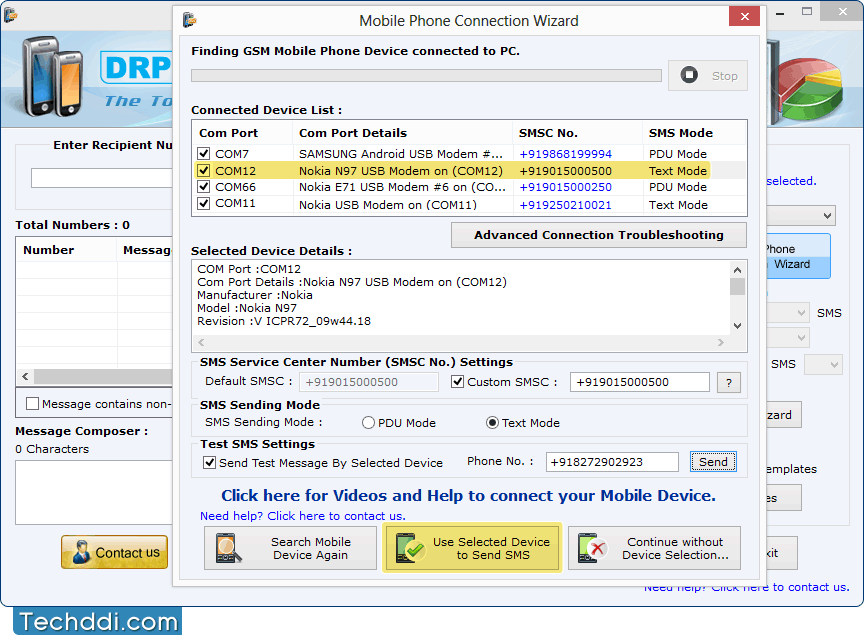Click right arrow of device details horizontal scrollbar

pyautogui.click(x=721, y=342)
